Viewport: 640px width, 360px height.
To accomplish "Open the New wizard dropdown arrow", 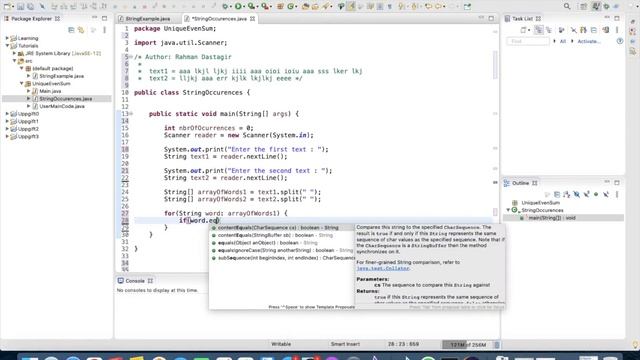I will 13,7.
